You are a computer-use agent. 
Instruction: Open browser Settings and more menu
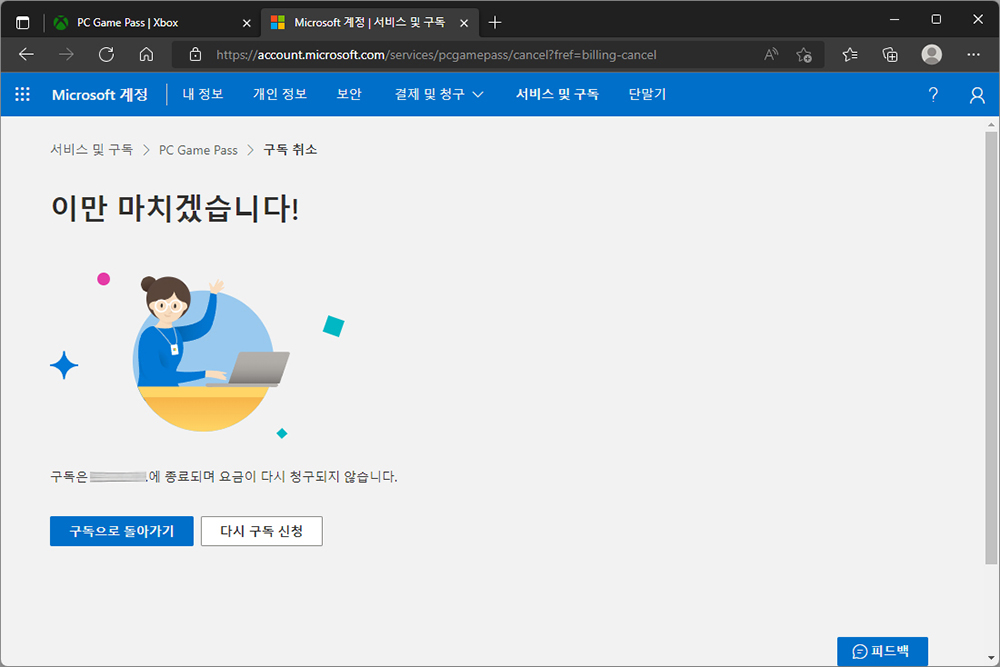coord(973,55)
